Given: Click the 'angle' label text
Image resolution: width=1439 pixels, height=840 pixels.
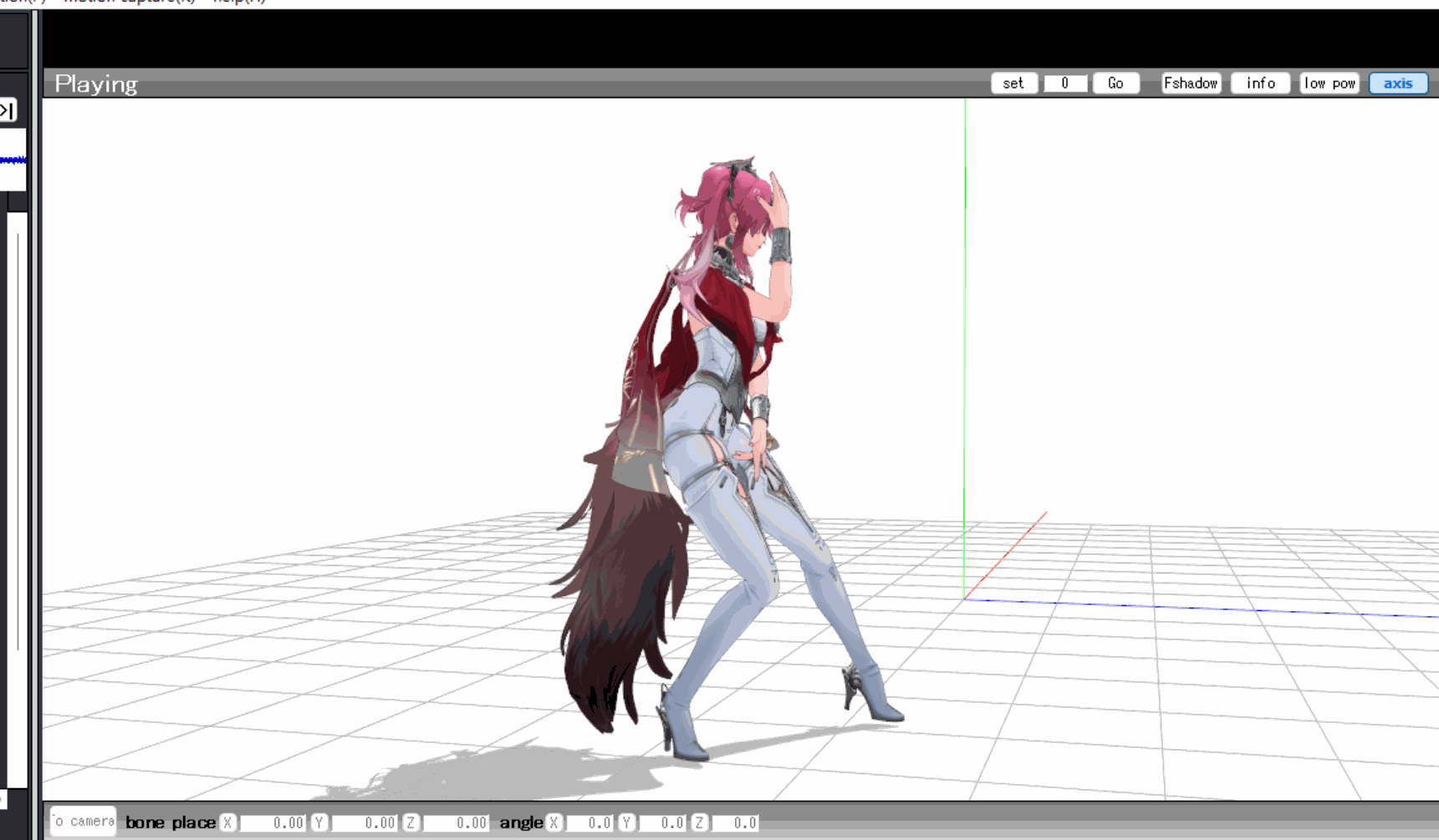Looking at the screenshot, I should point(521,822).
